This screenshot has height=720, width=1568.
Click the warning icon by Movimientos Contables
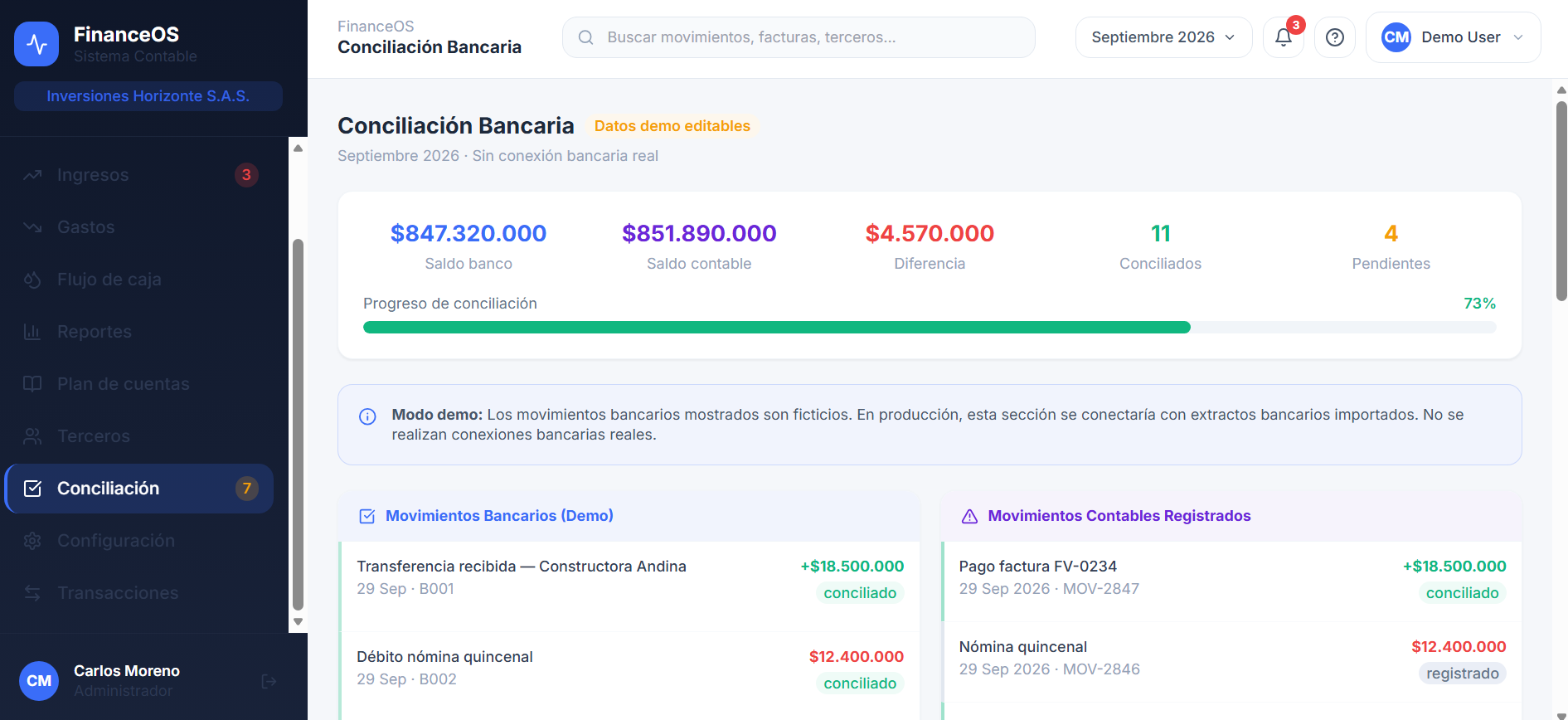tap(969, 516)
